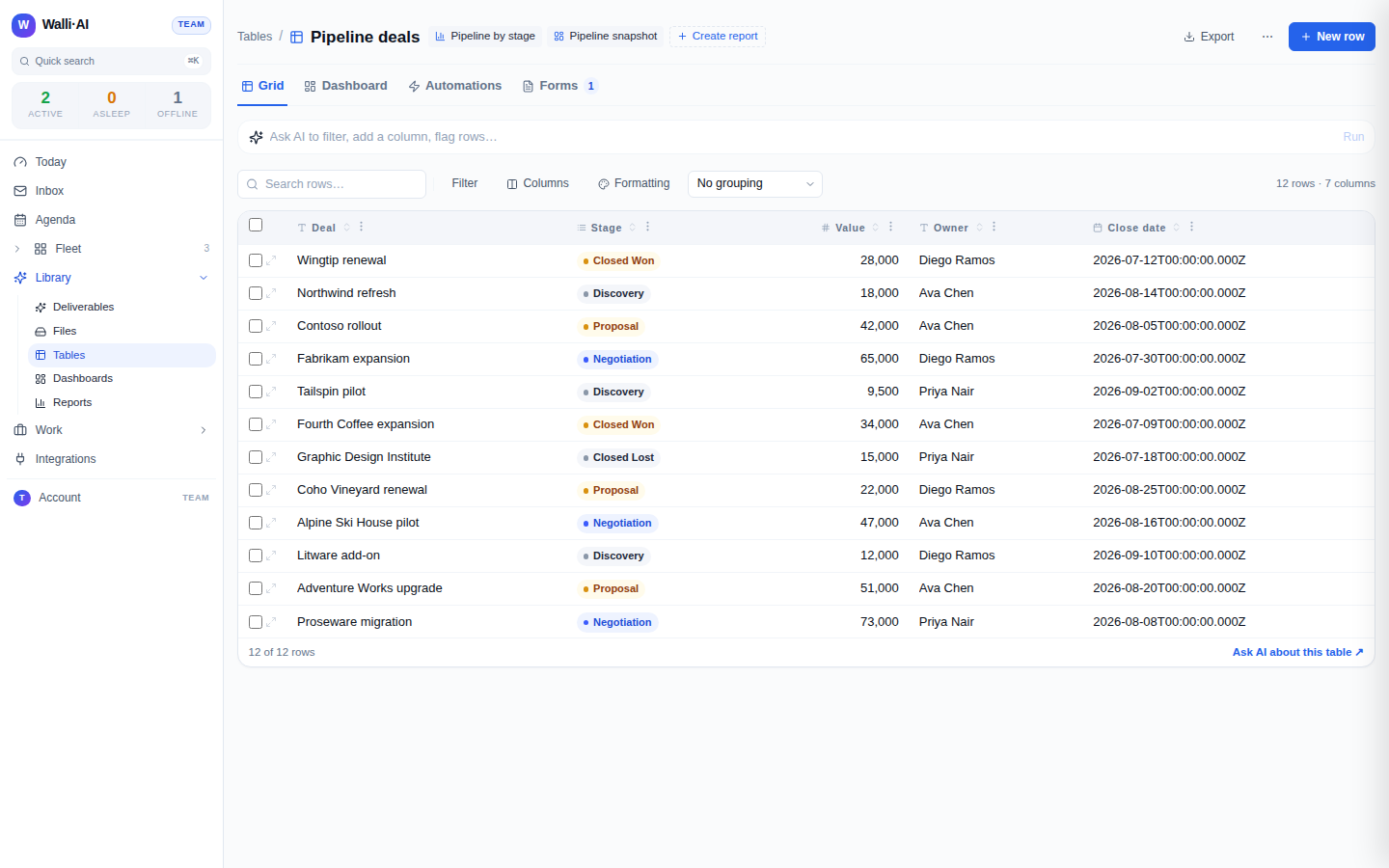Open the three-dot more options menu

point(1267,37)
